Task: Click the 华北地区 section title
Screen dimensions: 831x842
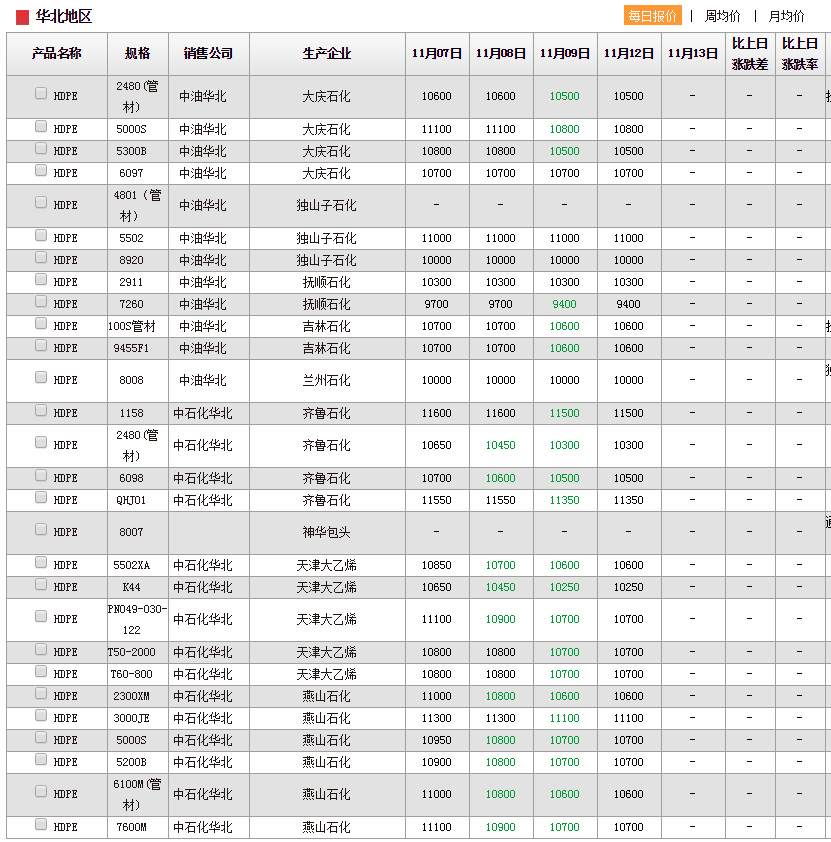Action: tap(64, 17)
